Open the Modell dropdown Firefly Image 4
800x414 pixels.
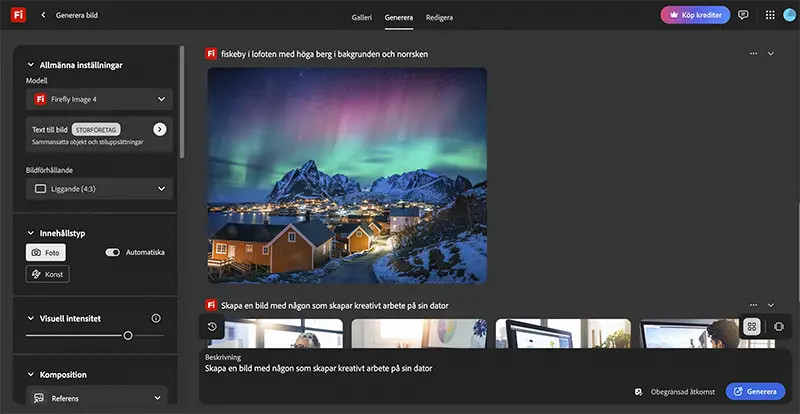click(x=99, y=99)
